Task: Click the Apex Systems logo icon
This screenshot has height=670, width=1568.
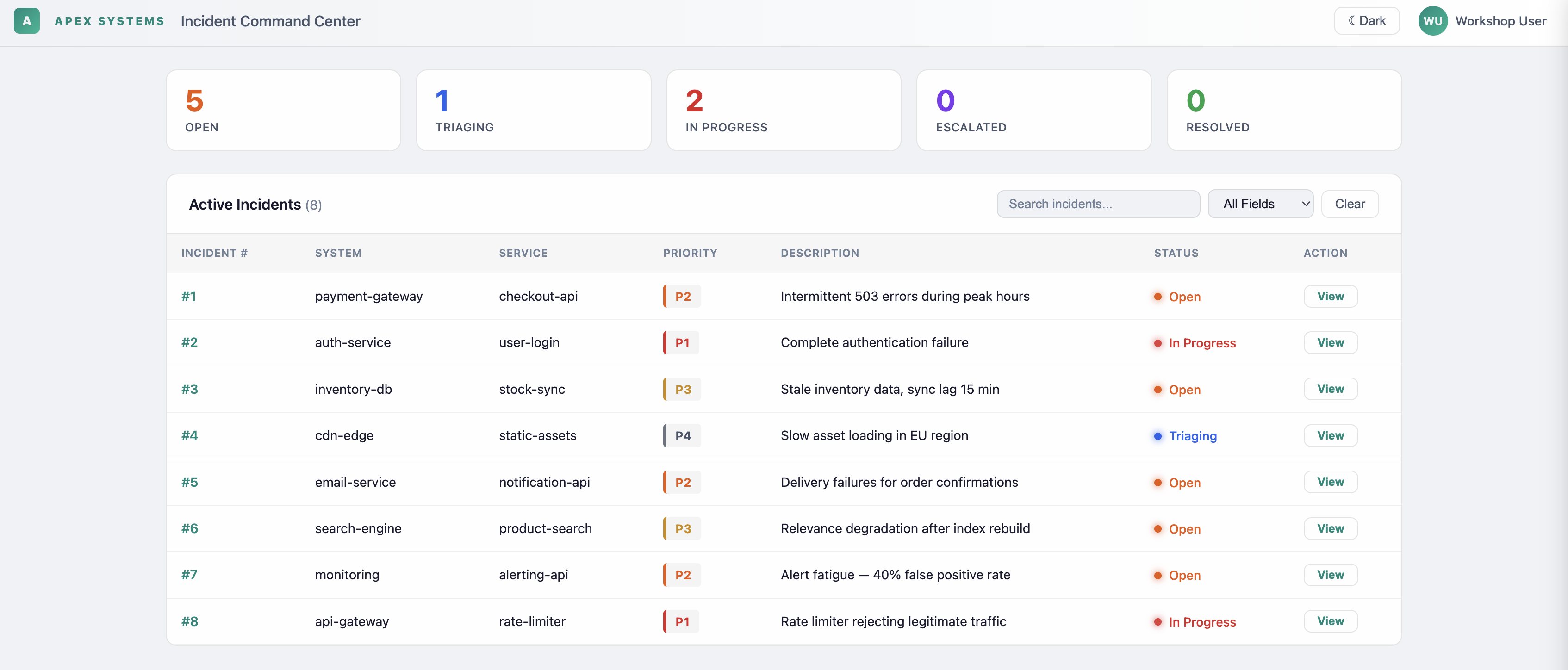Action: [x=27, y=21]
